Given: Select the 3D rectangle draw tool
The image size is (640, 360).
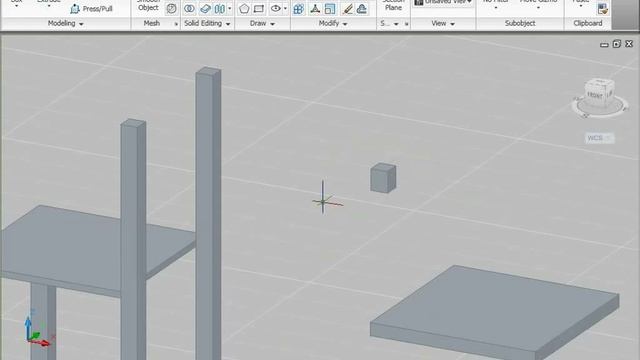Looking at the screenshot, I should pos(259,9).
